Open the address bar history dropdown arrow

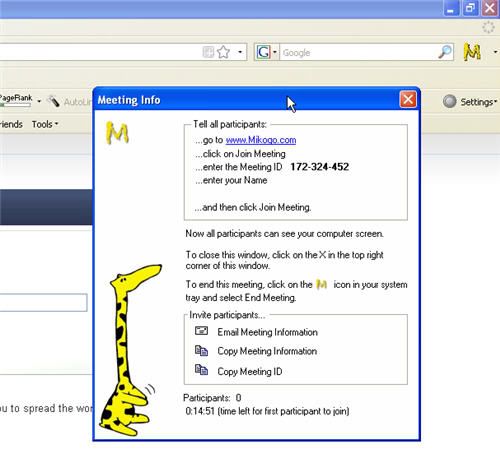(240, 52)
